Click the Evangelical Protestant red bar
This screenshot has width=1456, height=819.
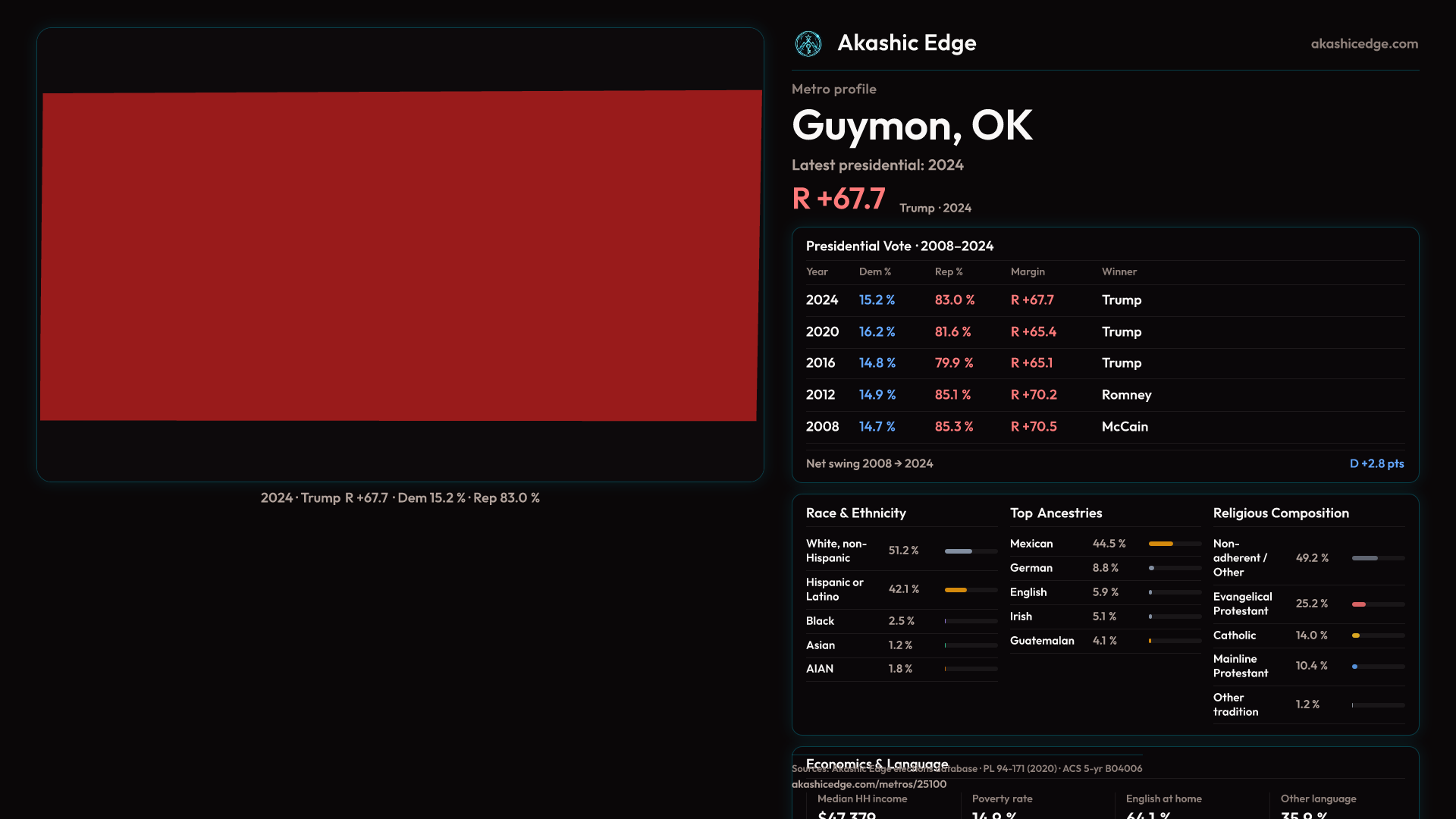click(1377, 604)
